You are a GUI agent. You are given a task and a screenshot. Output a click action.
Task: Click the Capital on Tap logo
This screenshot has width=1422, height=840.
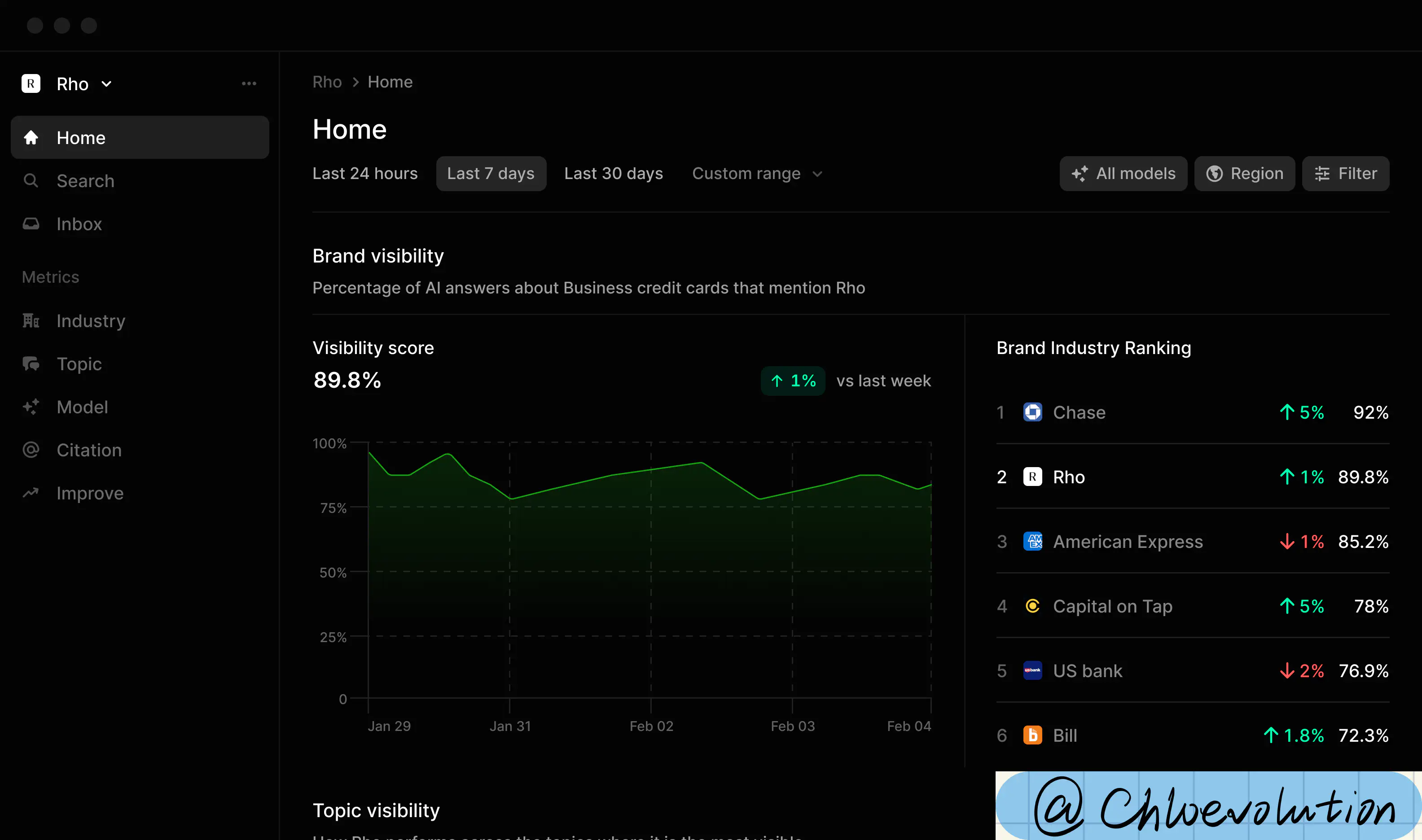click(x=1032, y=606)
